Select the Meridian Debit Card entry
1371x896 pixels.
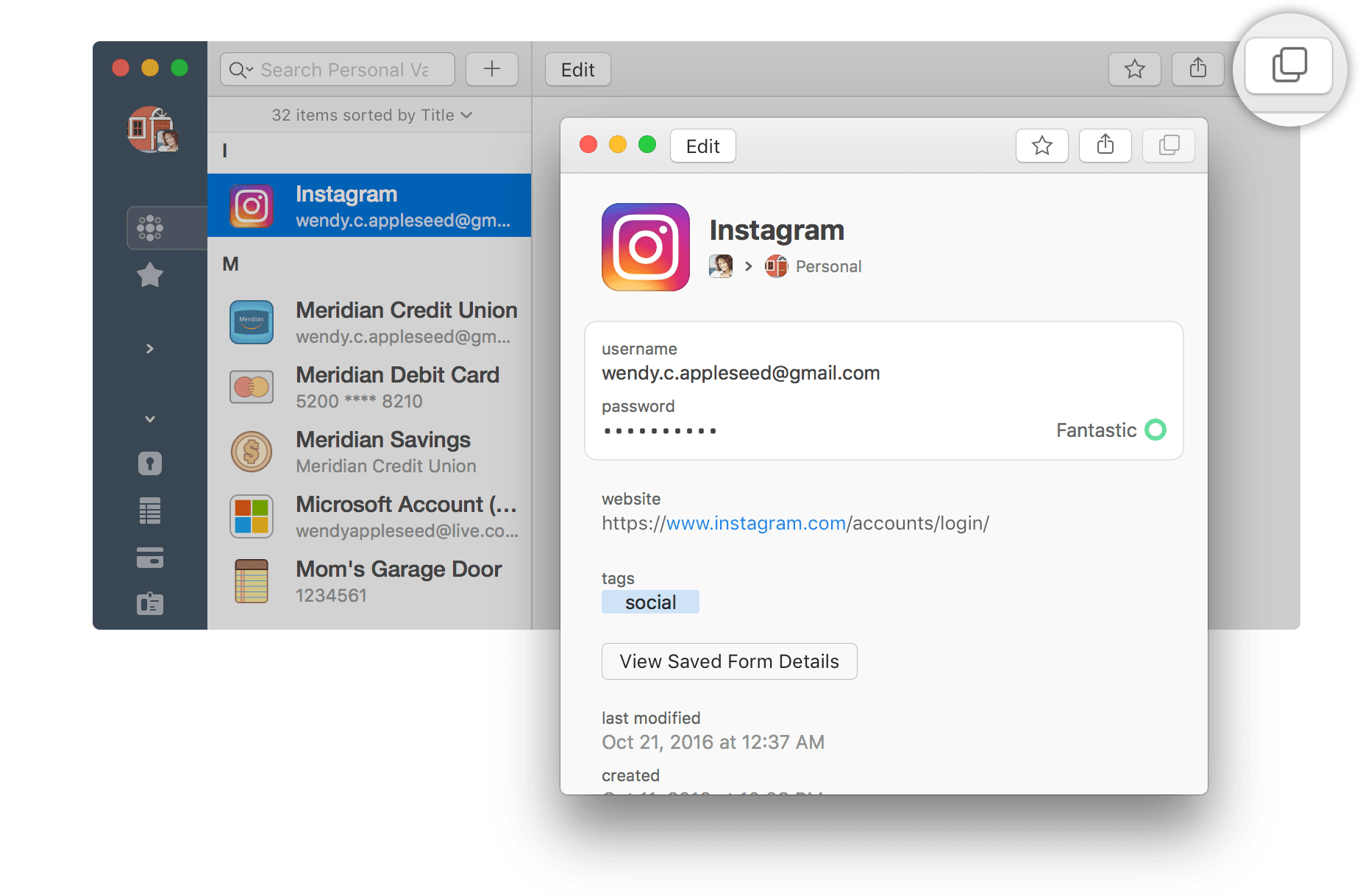pos(369,387)
